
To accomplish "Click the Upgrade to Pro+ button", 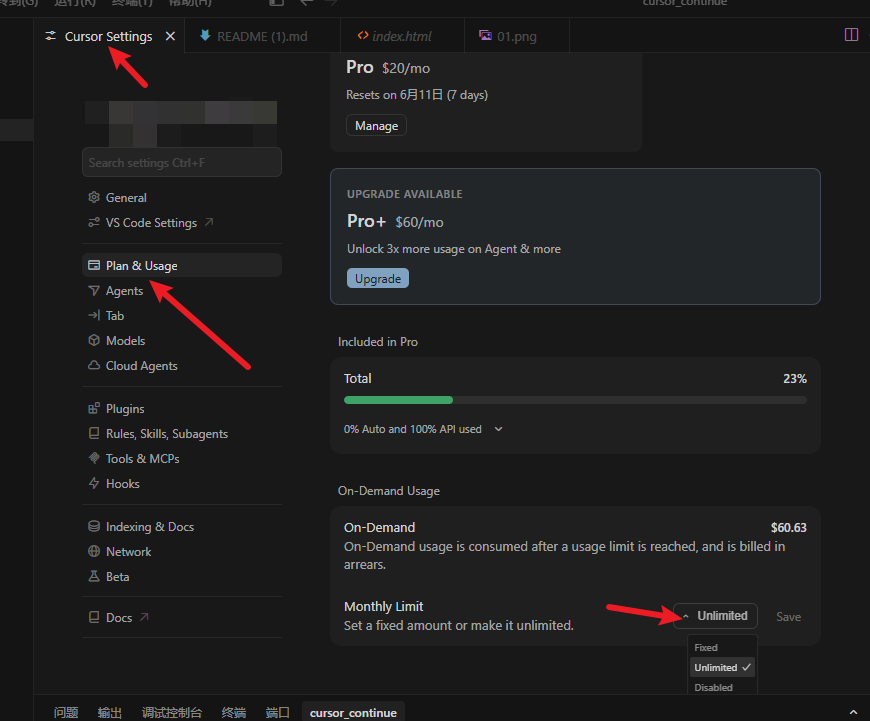I will pyautogui.click(x=378, y=278).
